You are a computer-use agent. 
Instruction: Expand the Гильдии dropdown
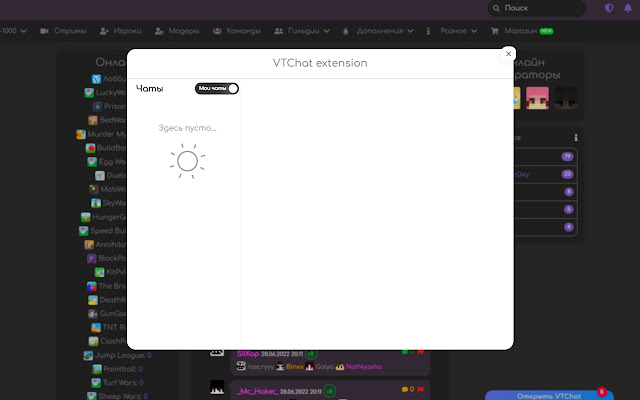(x=302, y=31)
